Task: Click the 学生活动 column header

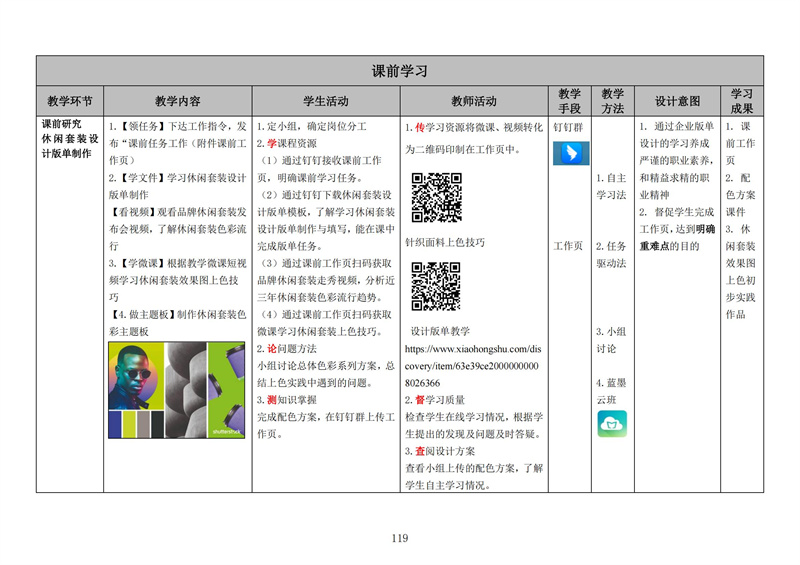Action: pos(326,101)
